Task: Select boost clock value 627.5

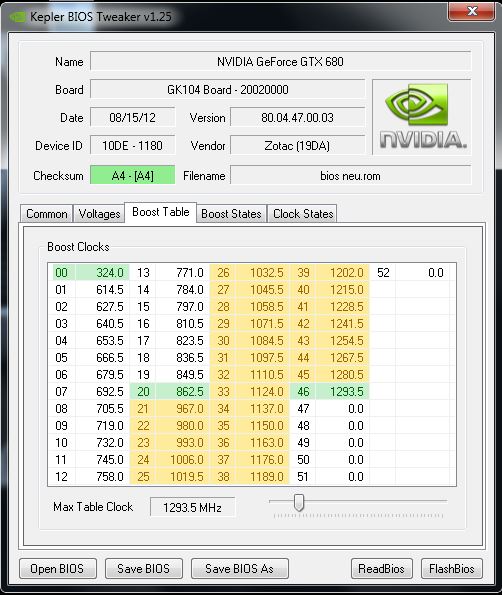Action: (102, 307)
